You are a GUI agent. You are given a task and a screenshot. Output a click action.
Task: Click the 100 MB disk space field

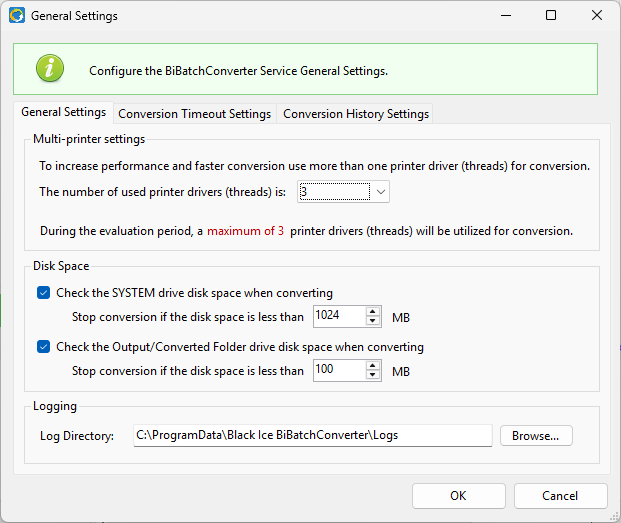pos(339,370)
